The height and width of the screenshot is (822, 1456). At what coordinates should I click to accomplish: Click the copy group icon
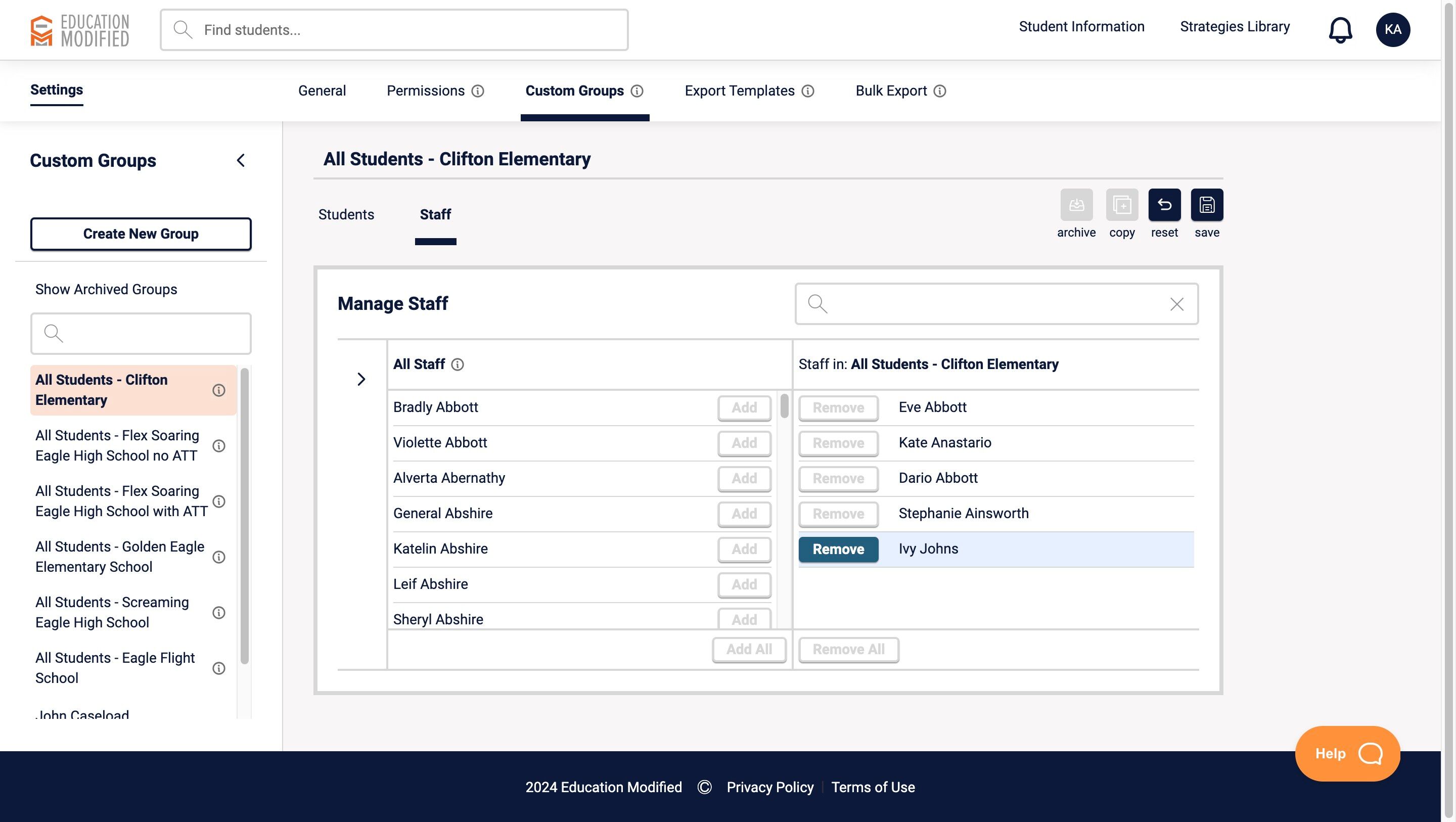point(1121,205)
